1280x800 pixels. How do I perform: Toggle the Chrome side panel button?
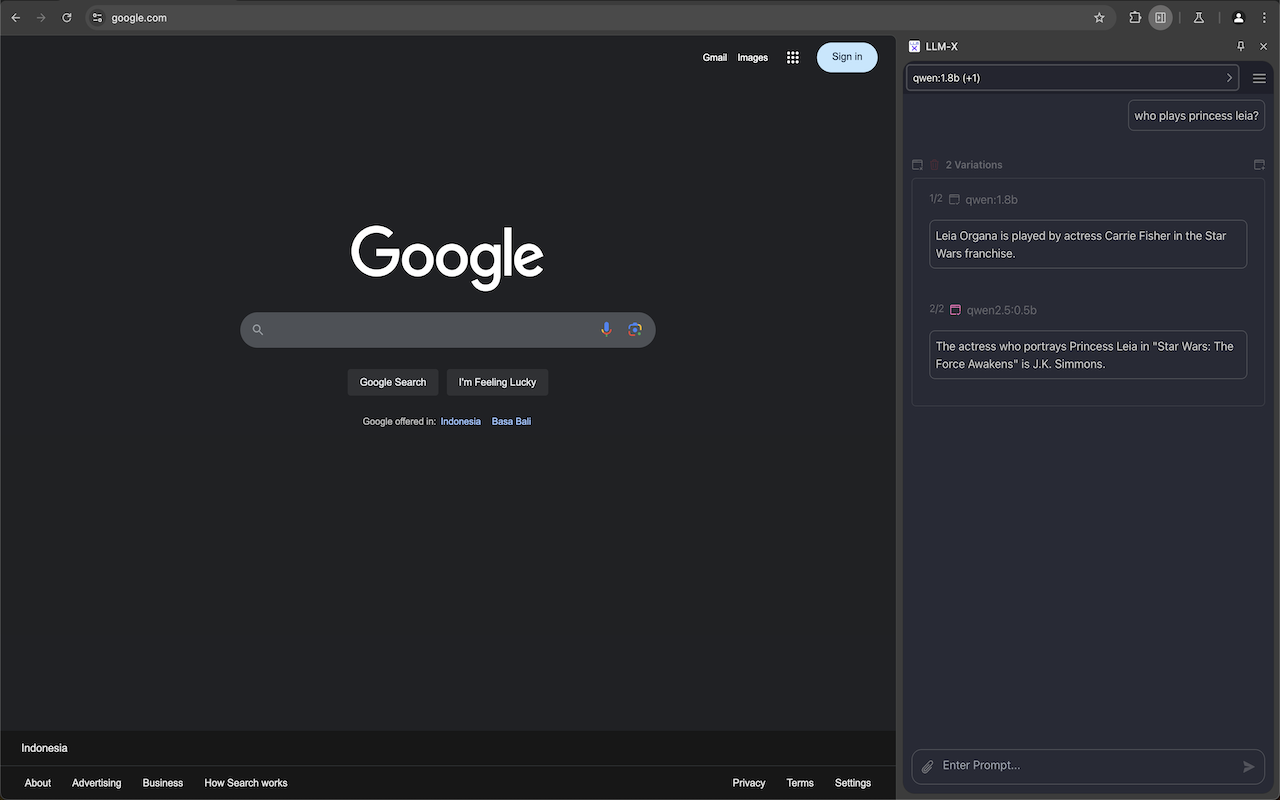[x=1160, y=18]
